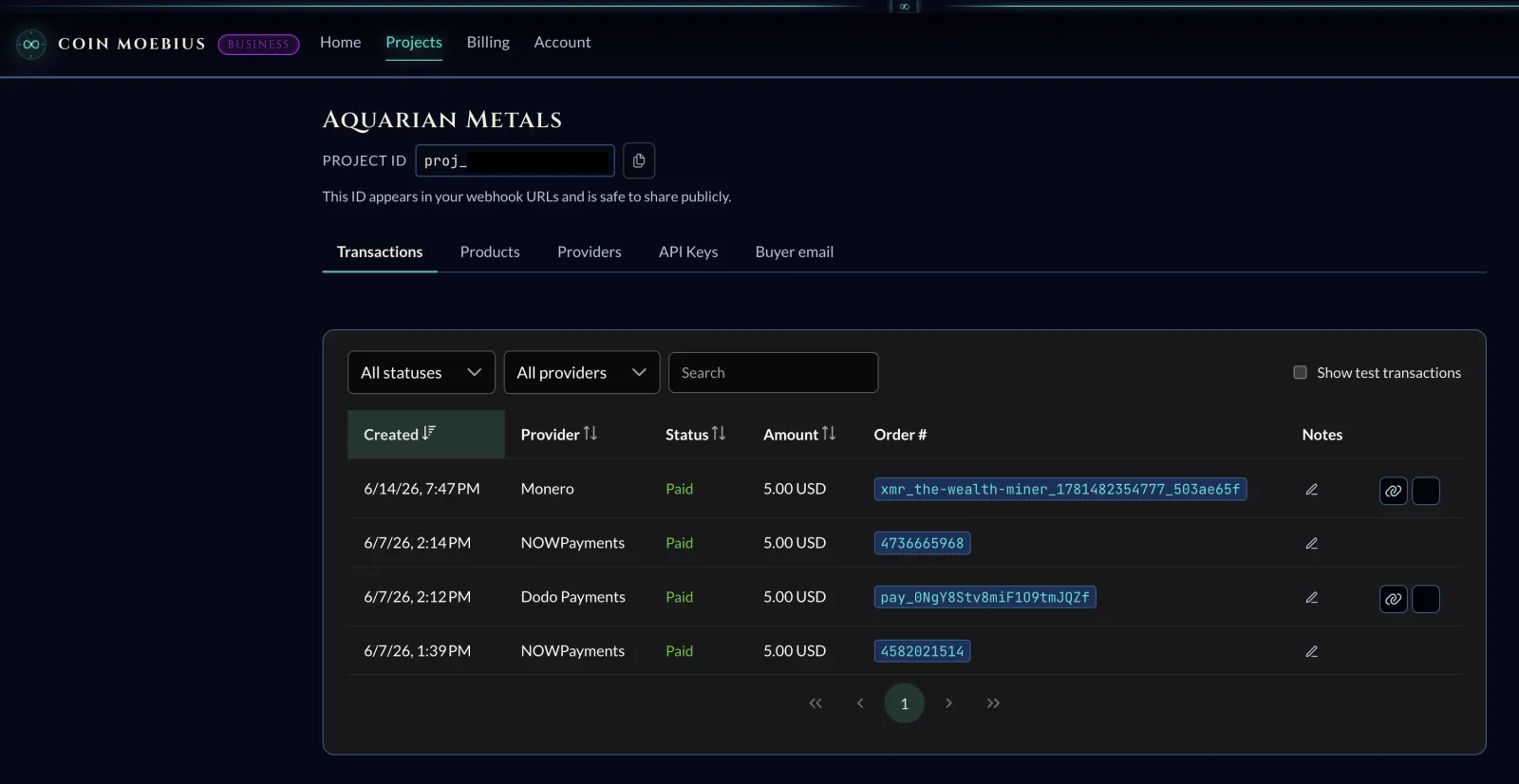Go to the first page of transactions
This screenshot has height=784, width=1519.
(x=816, y=703)
